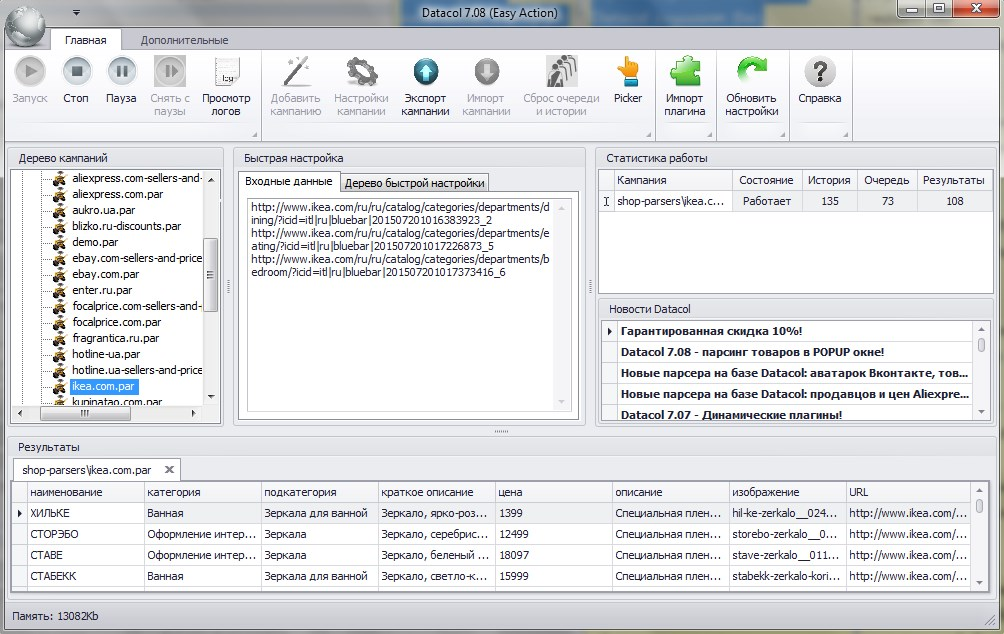Click Экспорт кампании up-arrow icon

pyautogui.click(x=425, y=71)
